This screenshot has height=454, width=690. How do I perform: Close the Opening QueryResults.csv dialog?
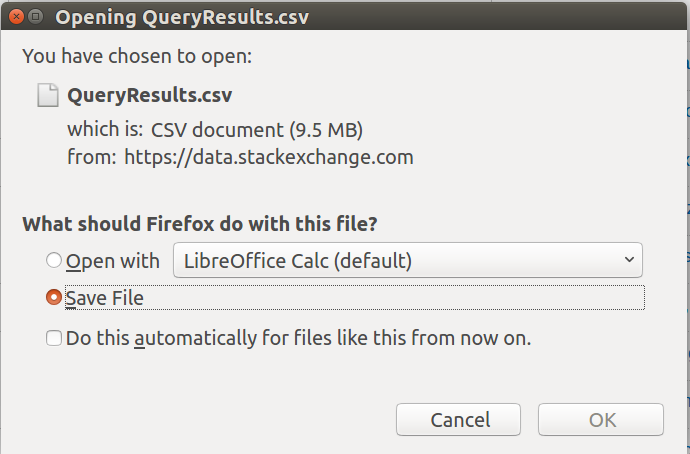point(16,17)
